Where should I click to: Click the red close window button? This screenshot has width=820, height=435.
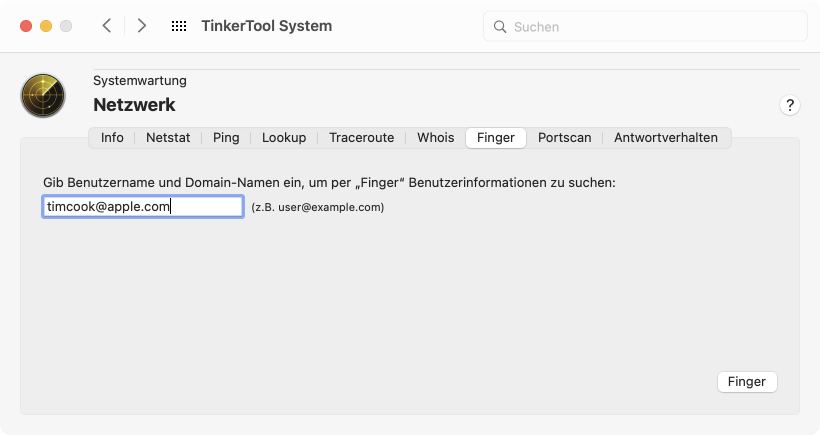point(26,26)
